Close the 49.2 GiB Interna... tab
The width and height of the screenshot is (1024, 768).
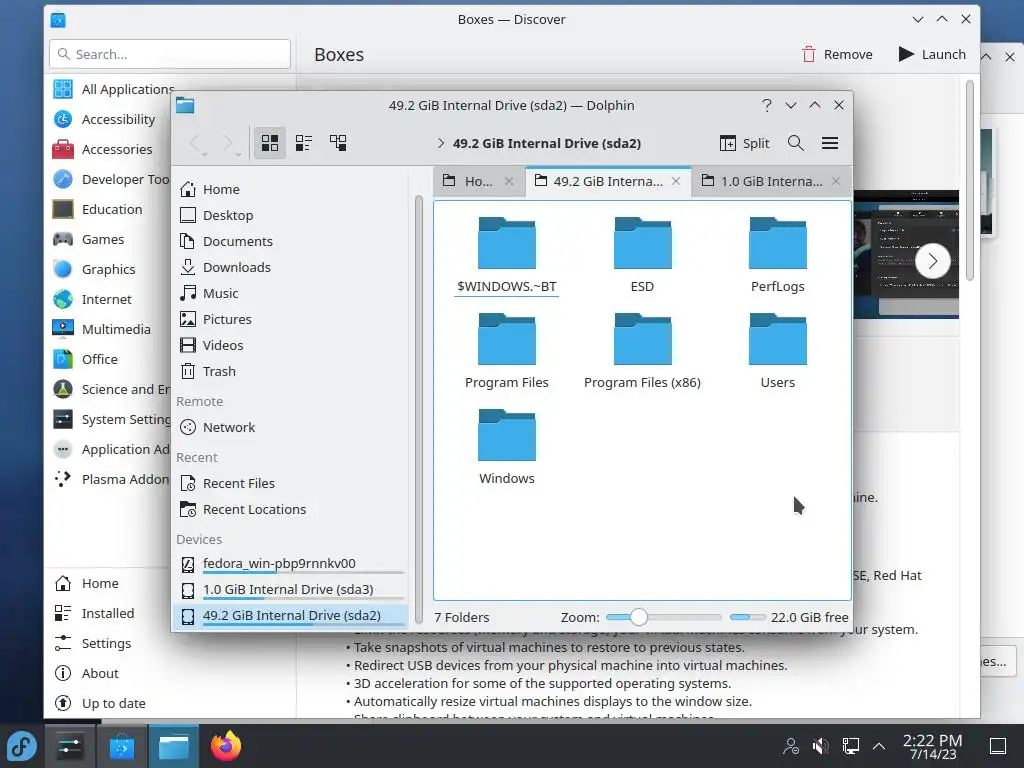coord(676,181)
